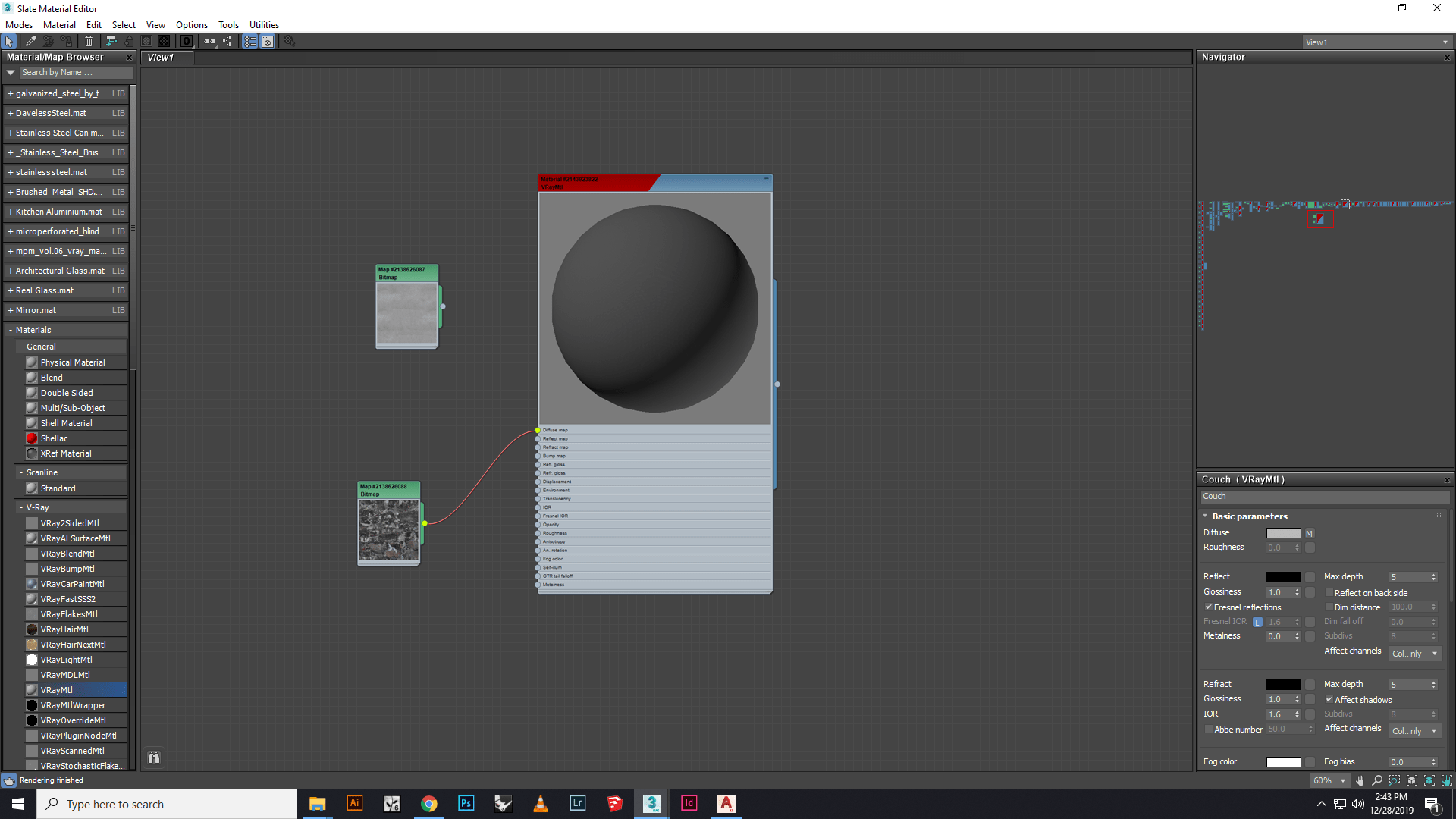Click the binoculars search icon in view
The height and width of the screenshot is (819, 1456).
click(x=154, y=758)
